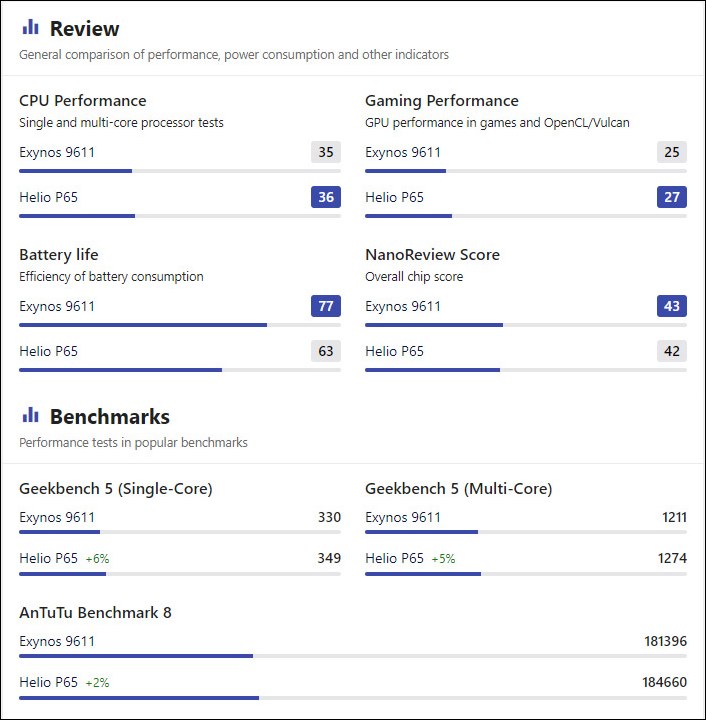Screen dimensions: 706x720
Task: Click the Review section heading
Action: coord(84,28)
